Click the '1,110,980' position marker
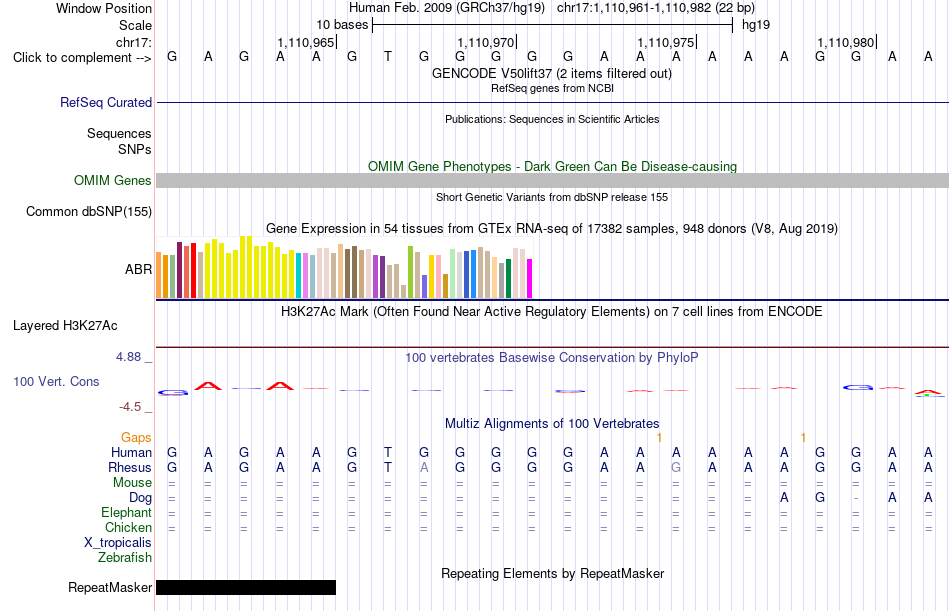Image resolution: width=950 pixels, height=611 pixels. [x=845, y=42]
